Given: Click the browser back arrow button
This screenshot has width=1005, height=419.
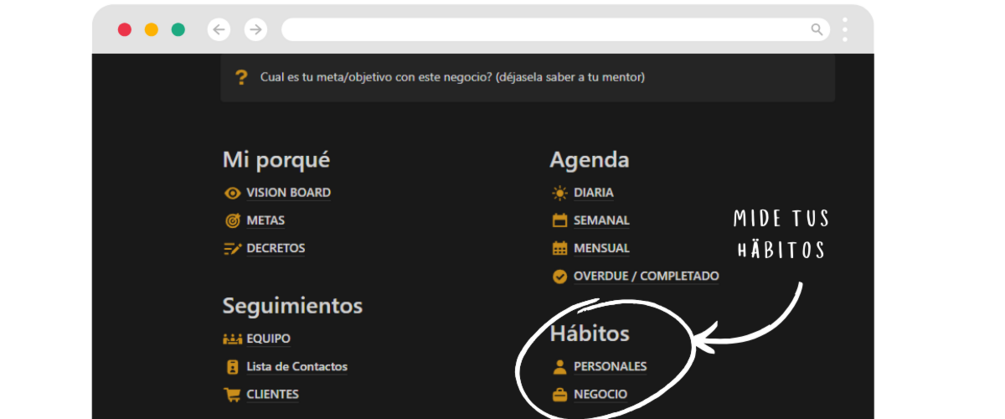Looking at the screenshot, I should point(219,29).
